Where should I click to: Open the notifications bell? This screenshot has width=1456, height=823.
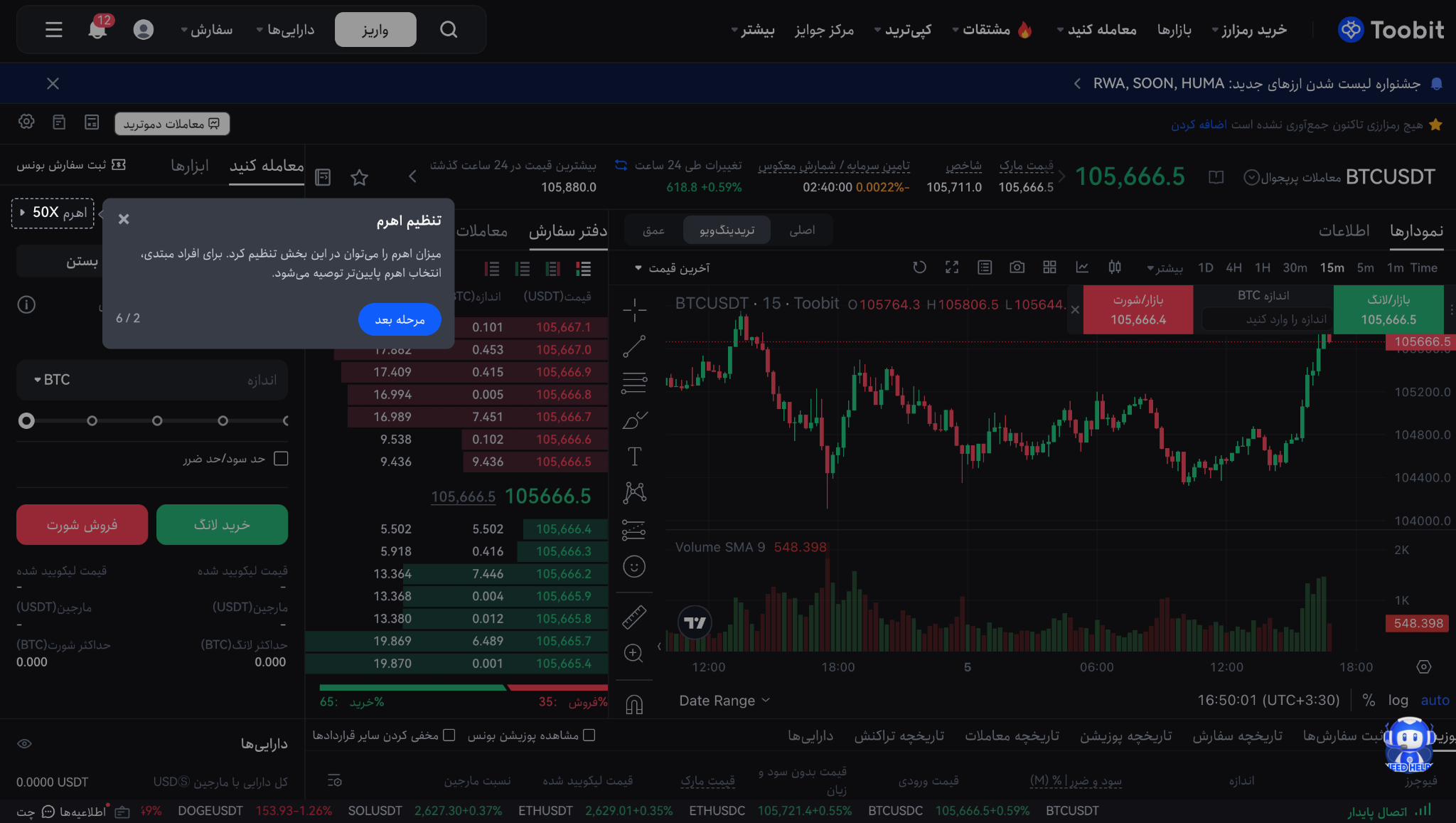[x=97, y=30]
